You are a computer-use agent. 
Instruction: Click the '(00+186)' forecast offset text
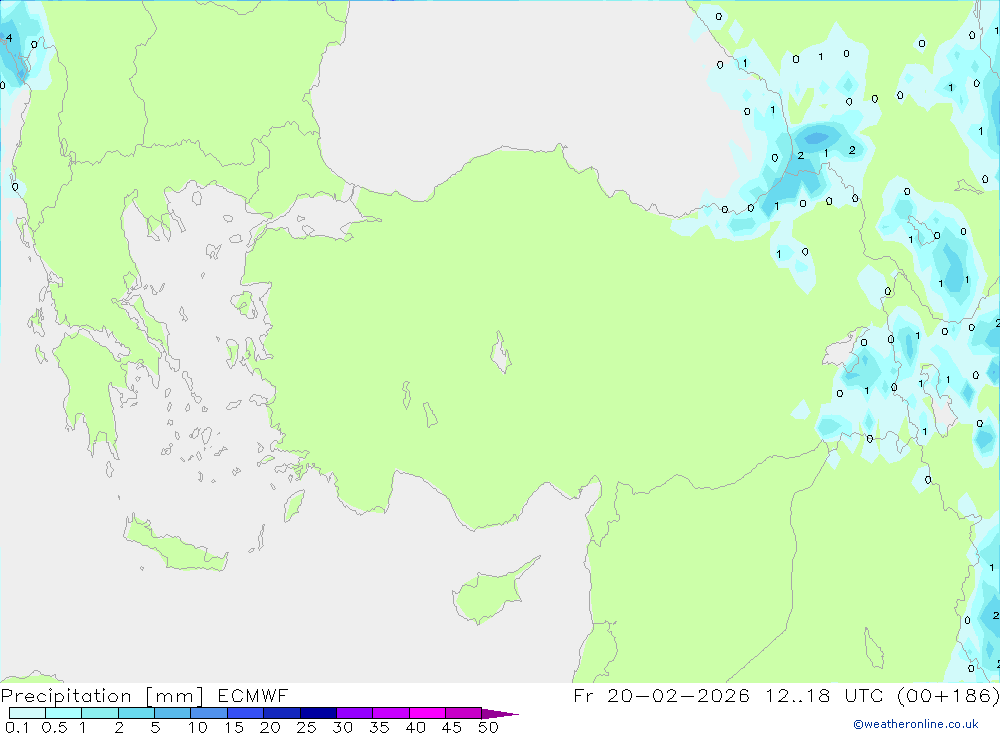pyautogui.click(x=948, y=695)
